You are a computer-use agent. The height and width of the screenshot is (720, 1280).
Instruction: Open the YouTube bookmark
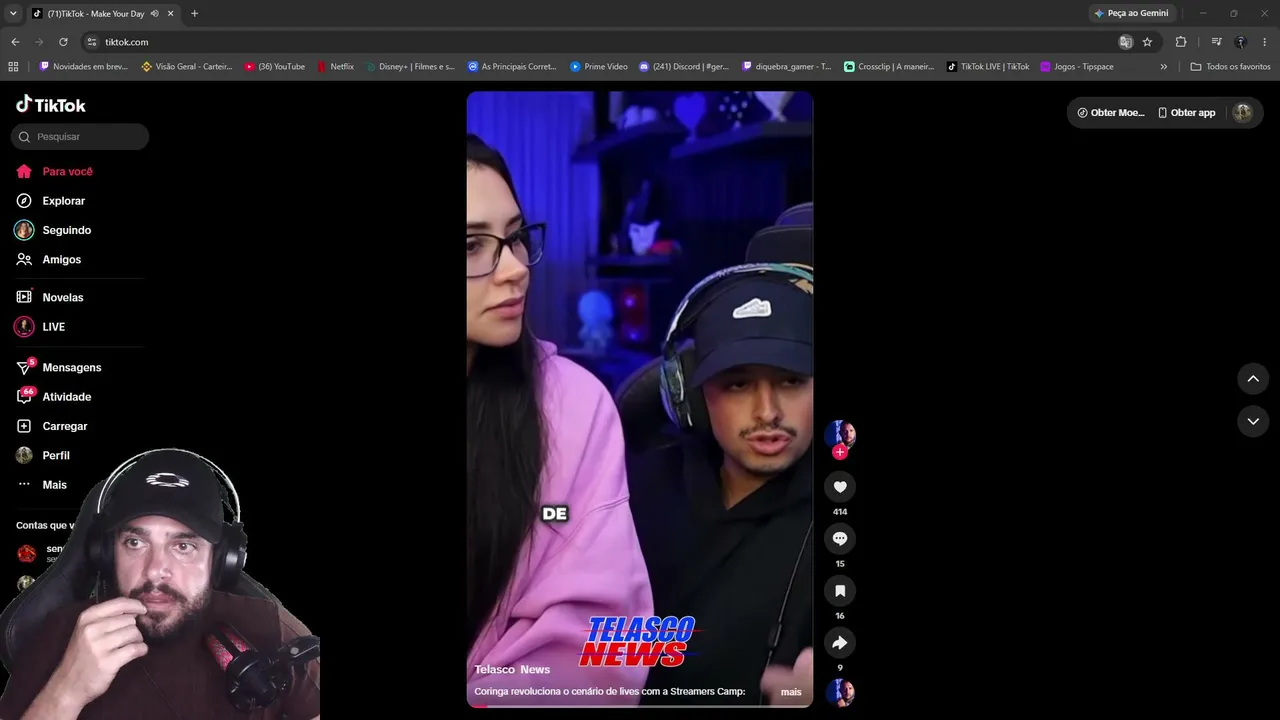click(x=275, y=67)
